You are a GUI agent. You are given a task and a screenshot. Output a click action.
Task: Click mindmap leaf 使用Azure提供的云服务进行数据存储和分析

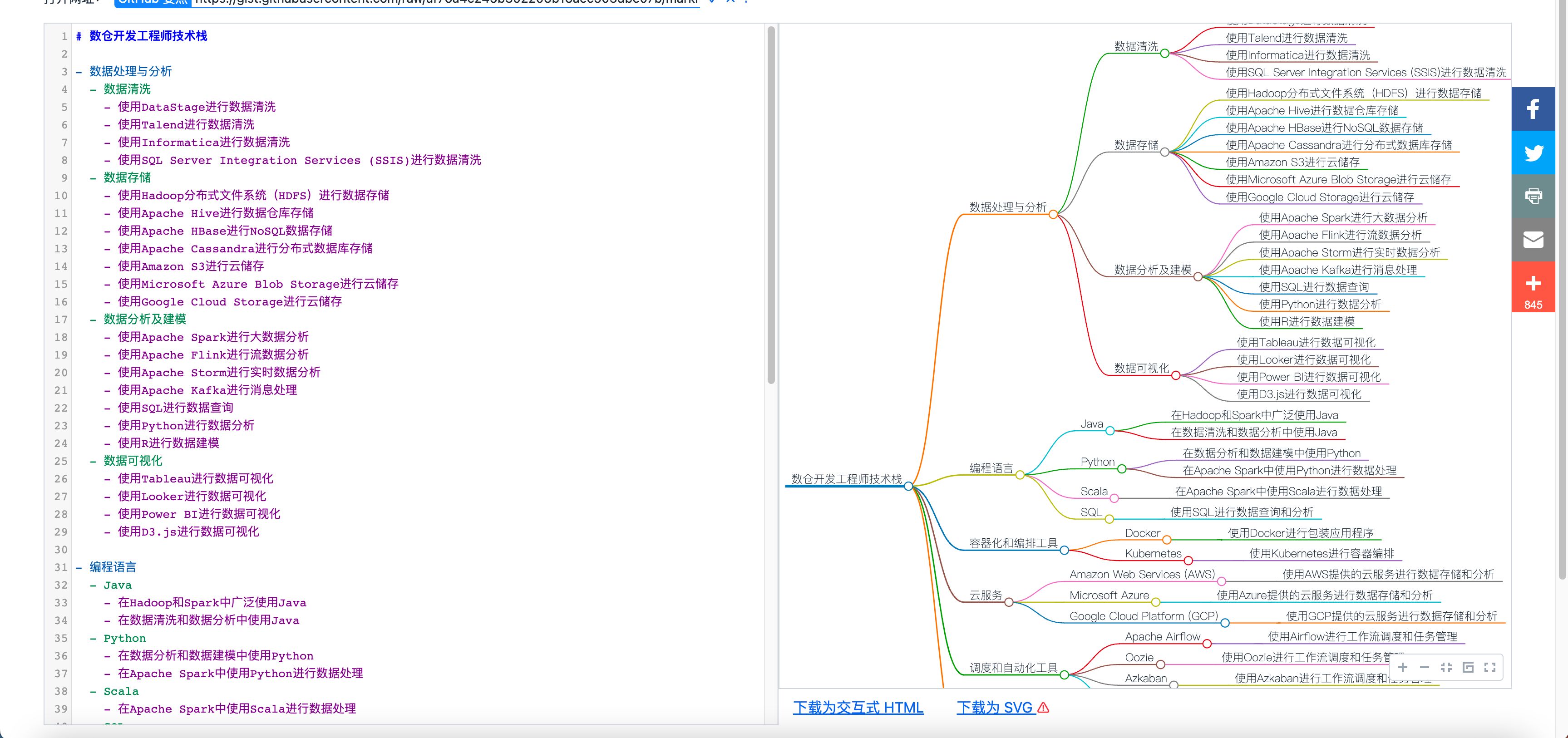1325,595
